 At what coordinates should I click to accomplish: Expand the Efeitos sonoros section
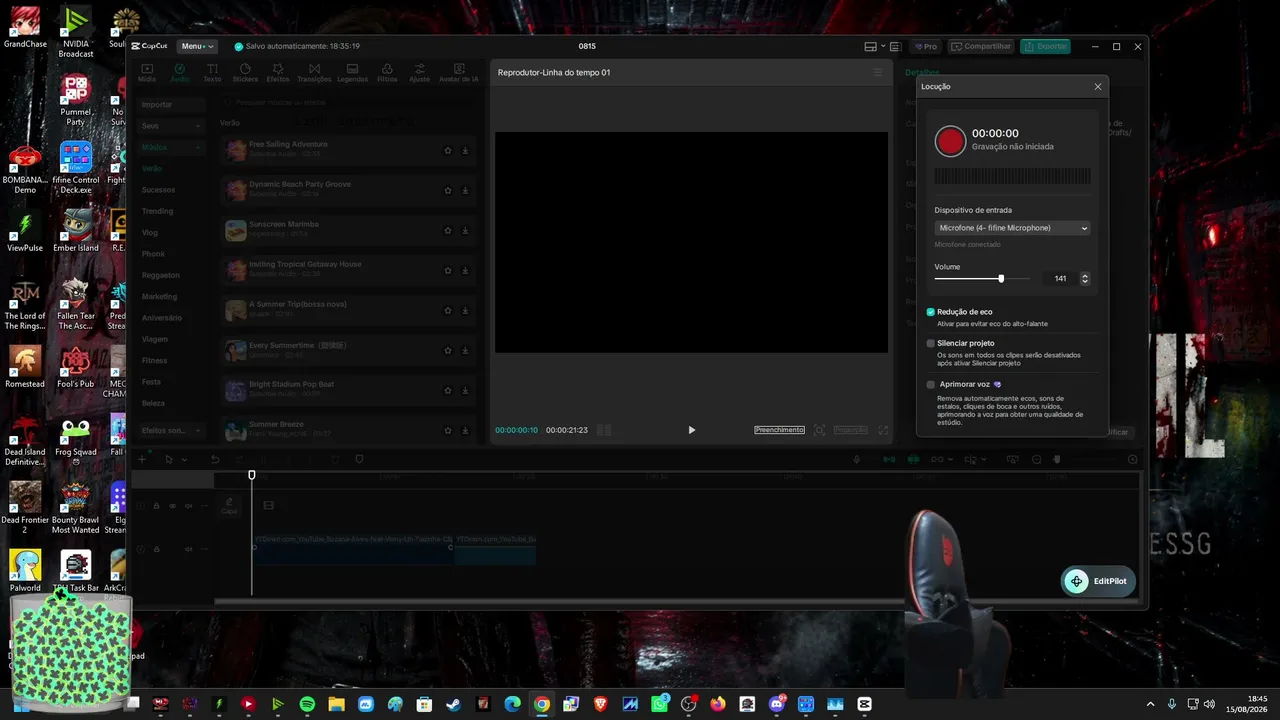(x=171, y=430)
